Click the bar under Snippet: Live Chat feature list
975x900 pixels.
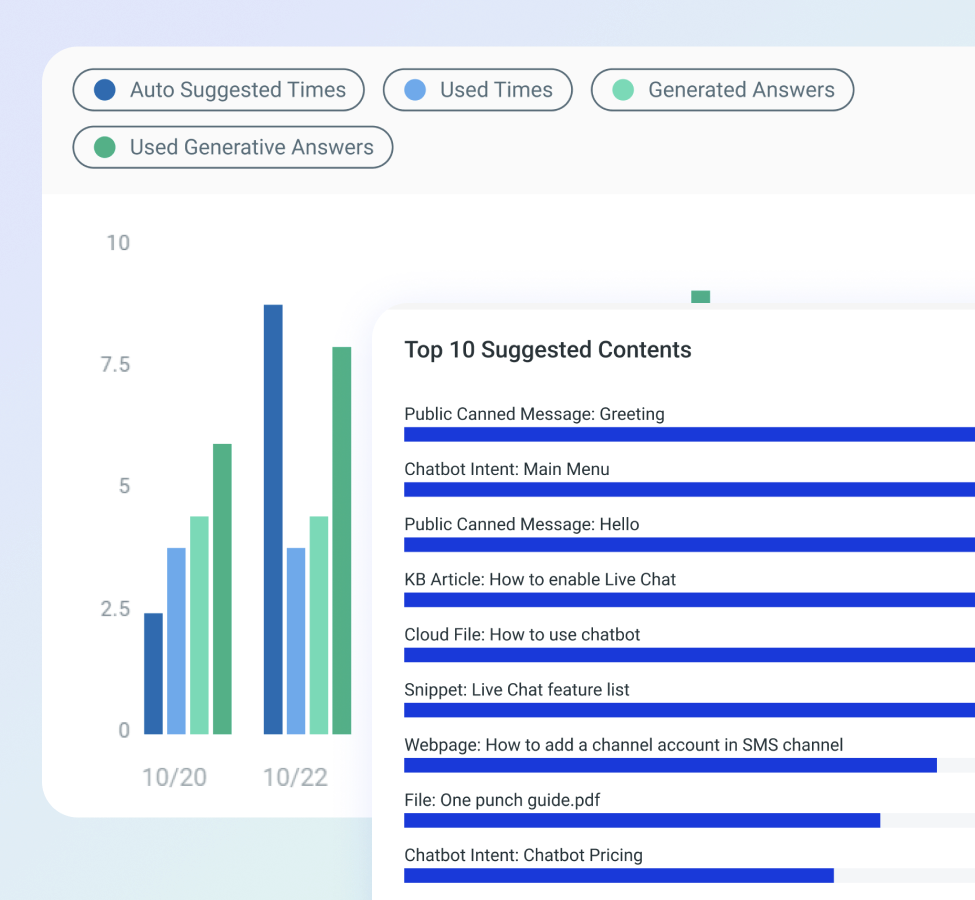point(690,710)
